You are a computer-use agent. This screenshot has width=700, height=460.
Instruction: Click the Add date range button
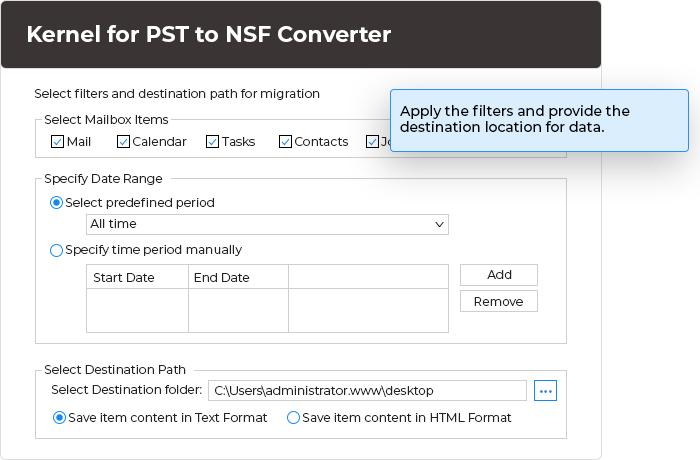(x=499, y=275)
